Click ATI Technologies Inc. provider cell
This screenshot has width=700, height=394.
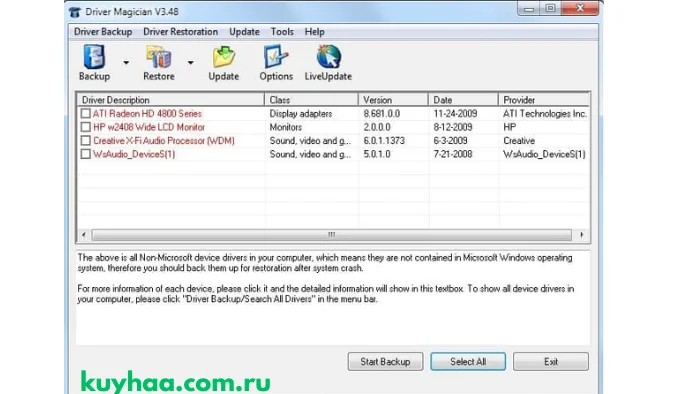pyautogui.click(x=545, y=113)
